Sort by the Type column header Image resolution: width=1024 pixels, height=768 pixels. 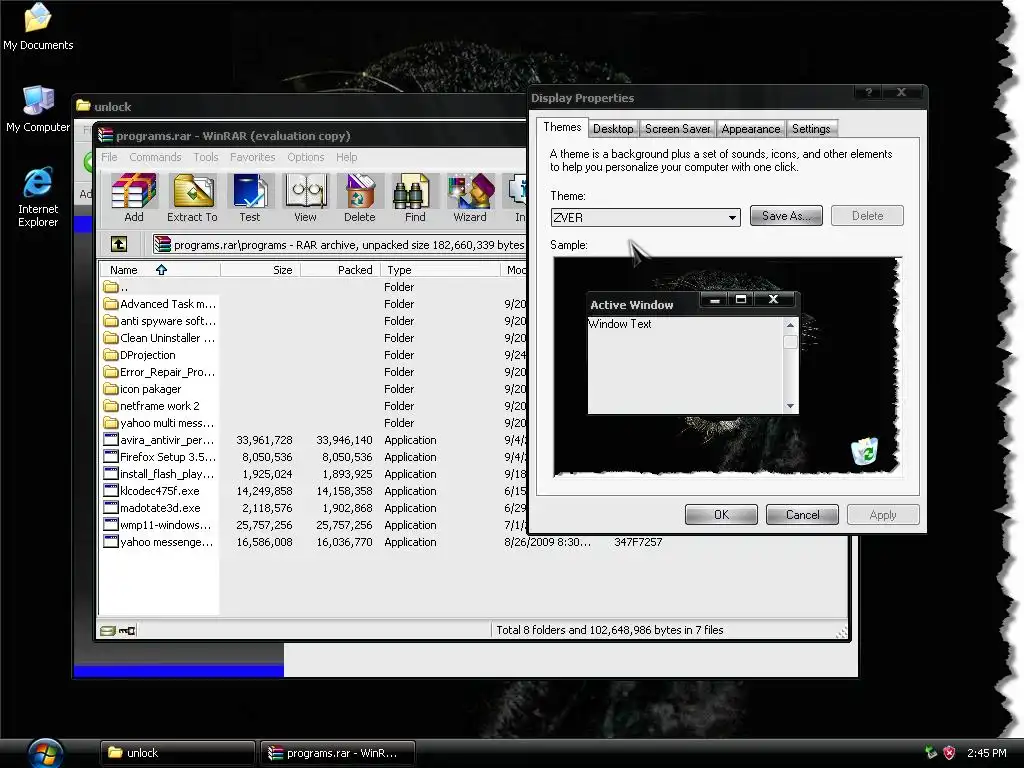pos(440,270)
